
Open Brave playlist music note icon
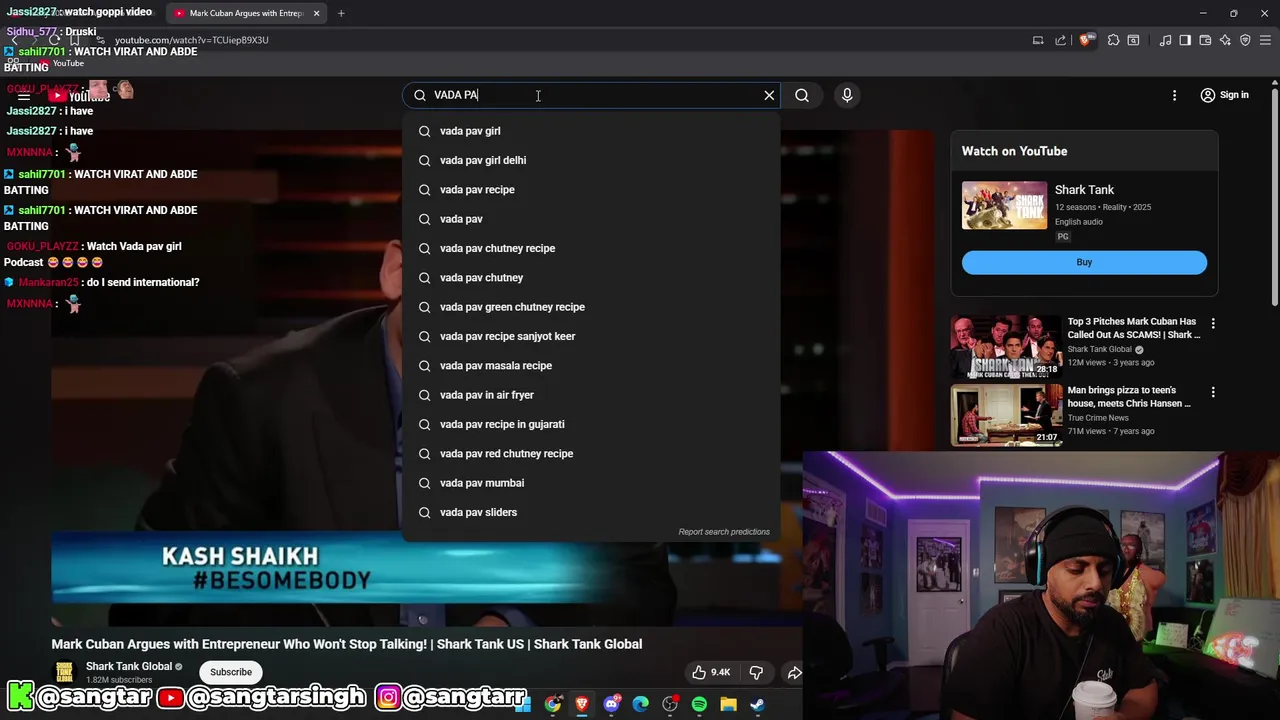pos(1165,40)
